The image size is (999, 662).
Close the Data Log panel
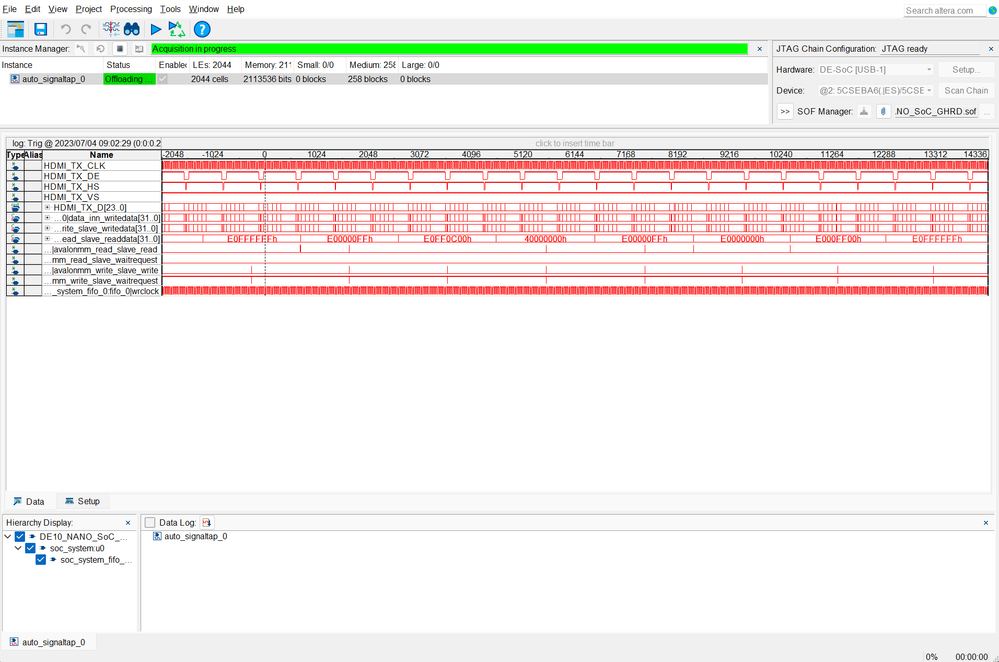point(986,522)
